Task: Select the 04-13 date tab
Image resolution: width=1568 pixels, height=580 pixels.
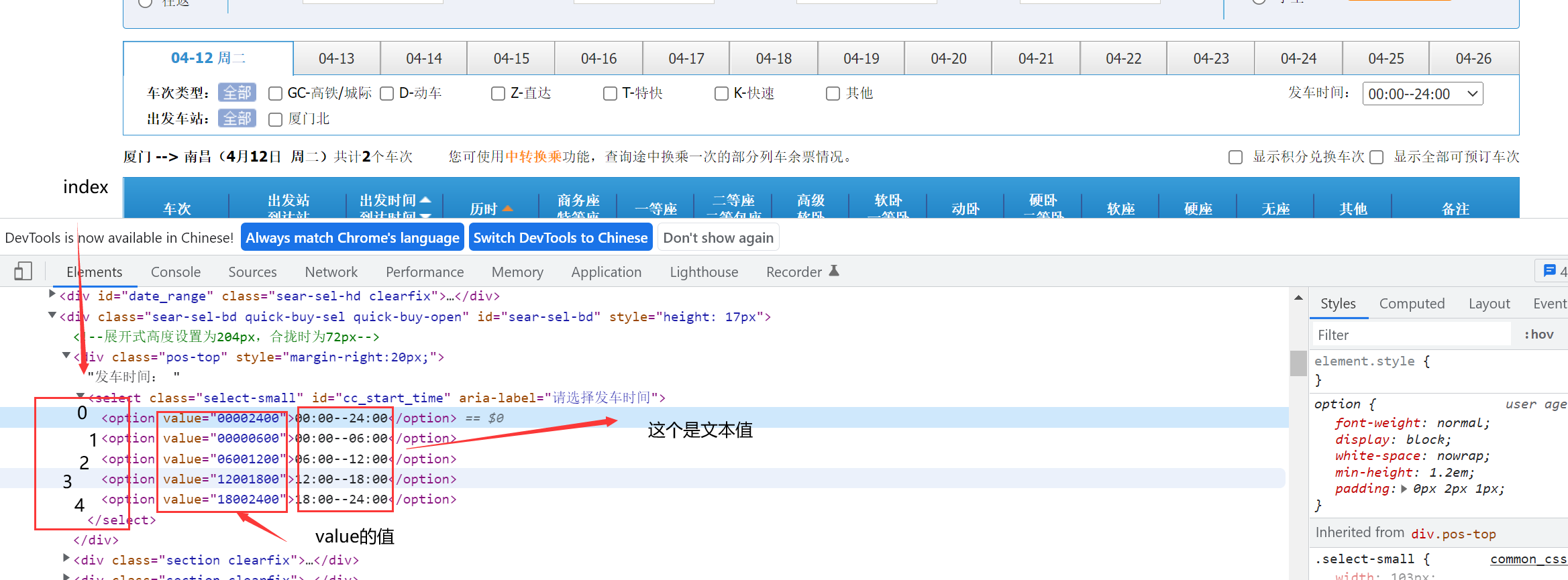Action: coord(337,58)
